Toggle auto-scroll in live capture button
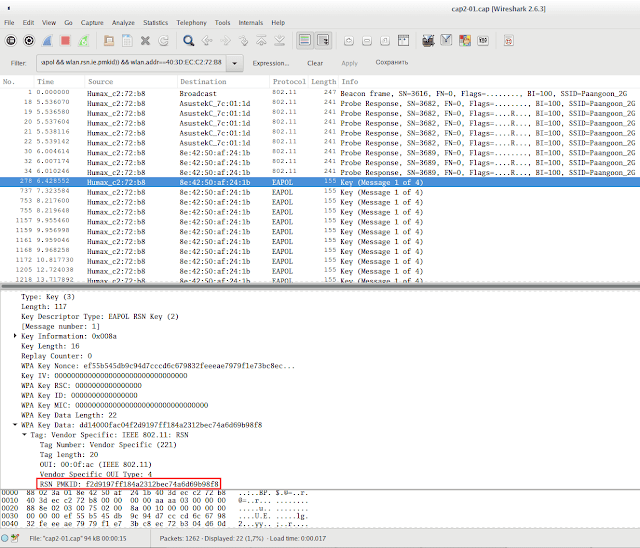Screen dimensions: 640x548 point(323,40)
